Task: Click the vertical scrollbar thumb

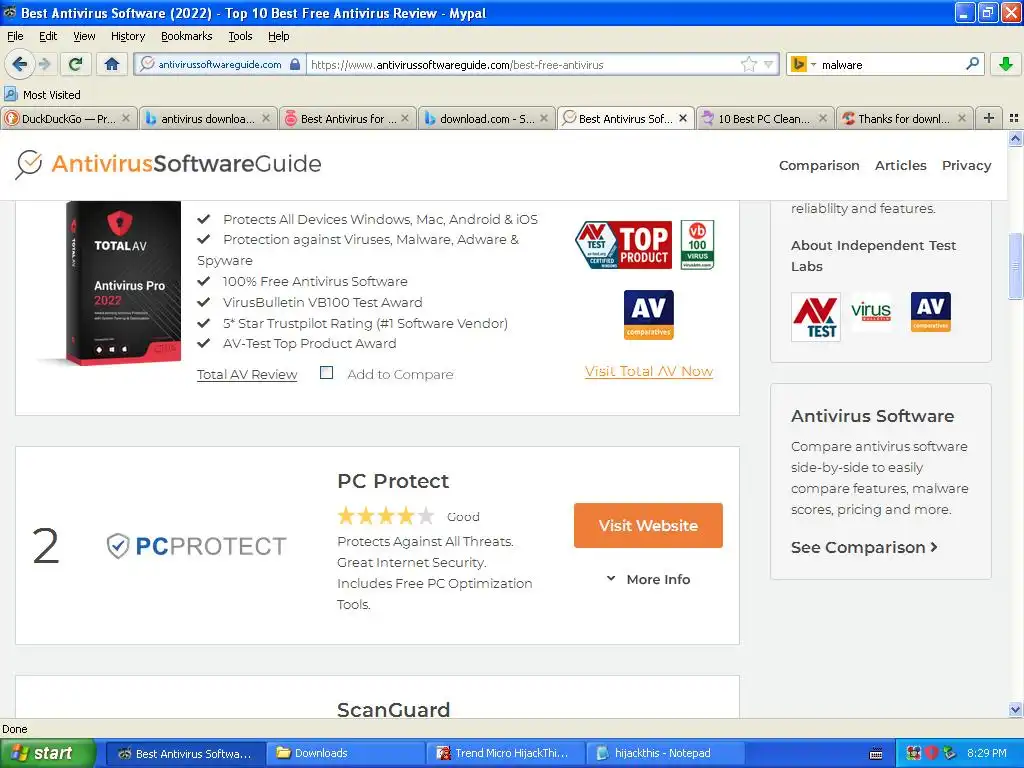Action: click(1015, 266)
